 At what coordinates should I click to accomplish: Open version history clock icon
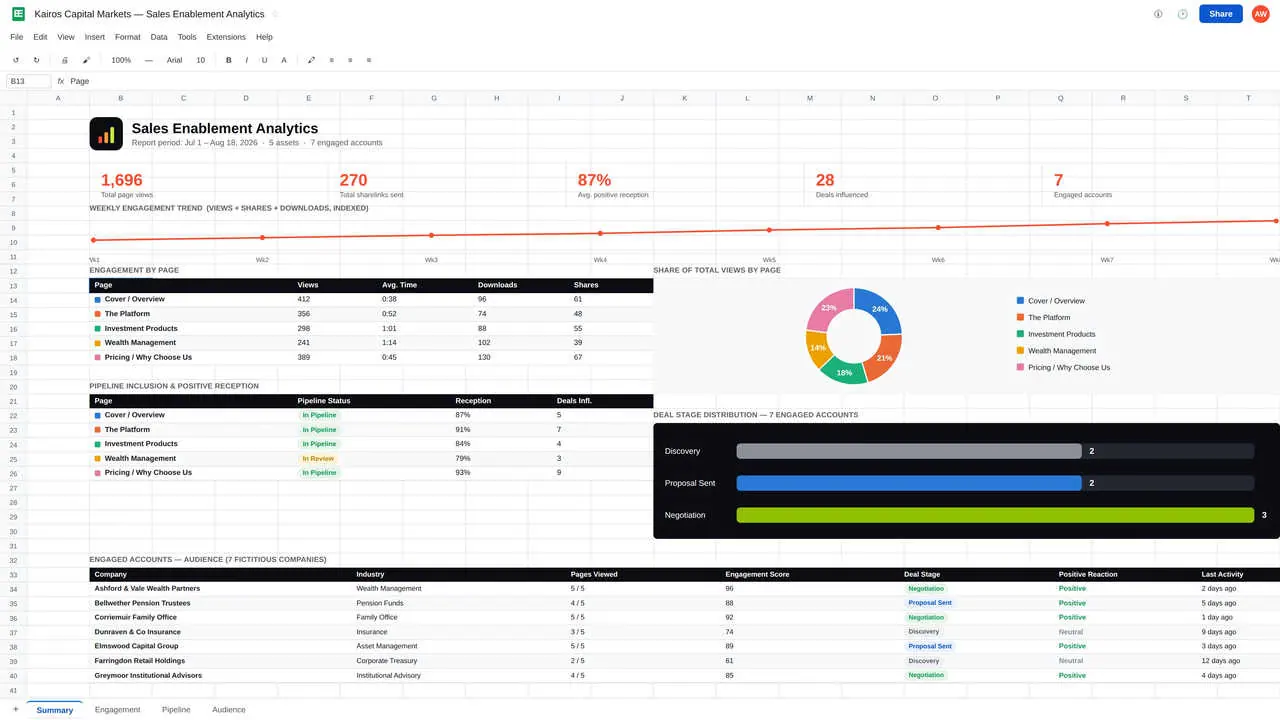(x=1182, y=14)
